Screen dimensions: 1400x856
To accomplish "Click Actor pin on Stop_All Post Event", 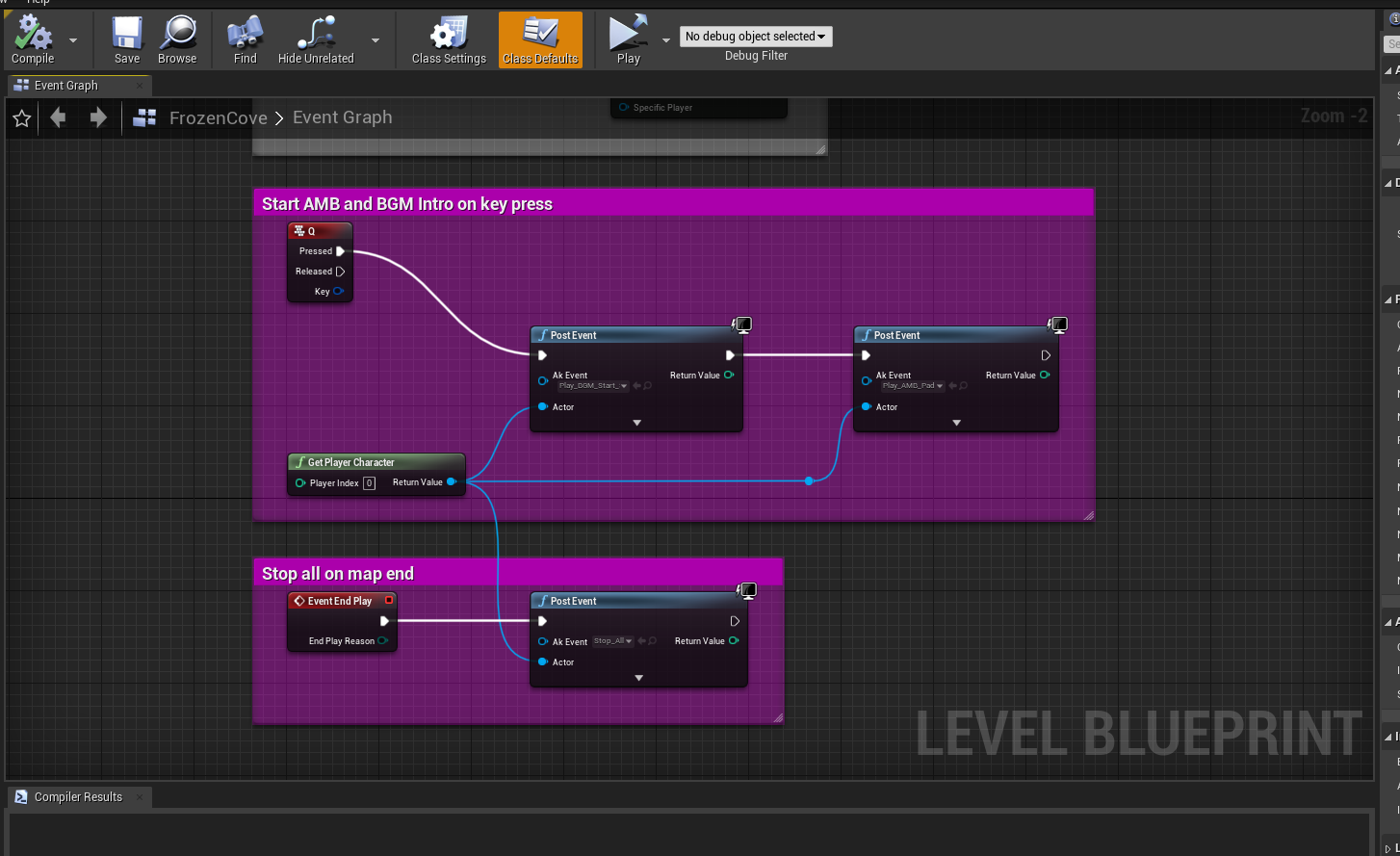I will [x=543, y=662].
